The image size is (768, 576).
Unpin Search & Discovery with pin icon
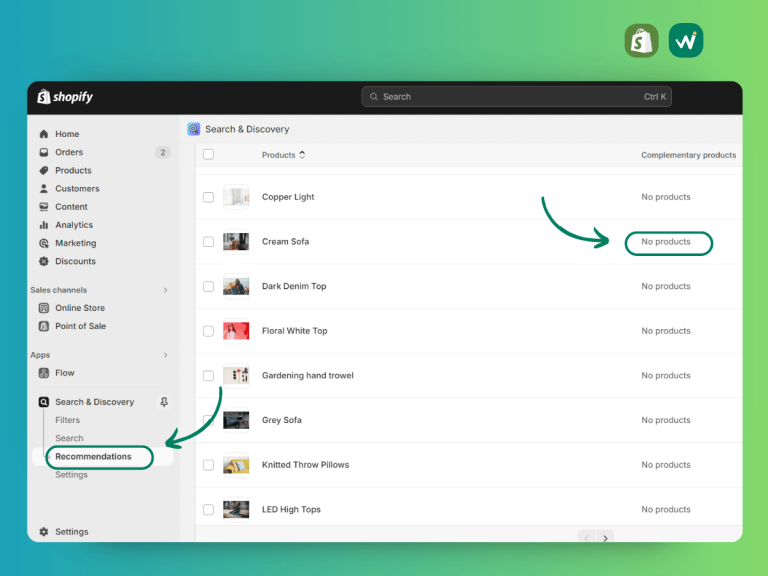click(164, 402)
